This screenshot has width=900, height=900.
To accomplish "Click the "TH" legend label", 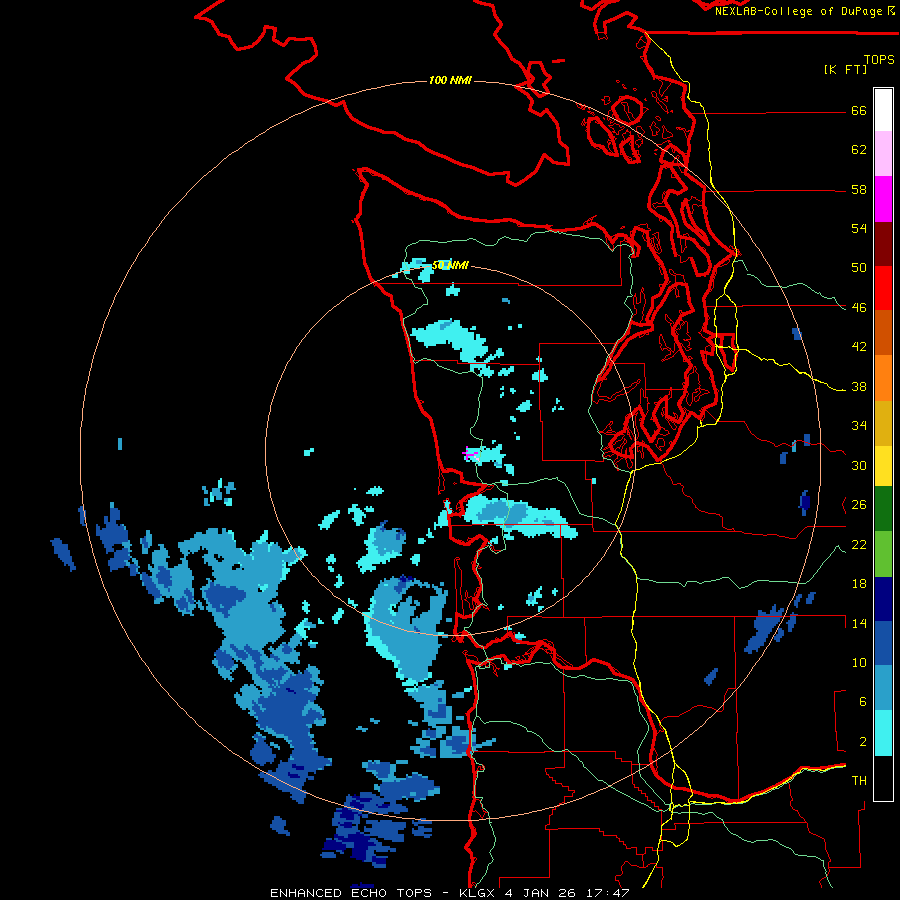I will pyautogui.click(x=859, y=781).
